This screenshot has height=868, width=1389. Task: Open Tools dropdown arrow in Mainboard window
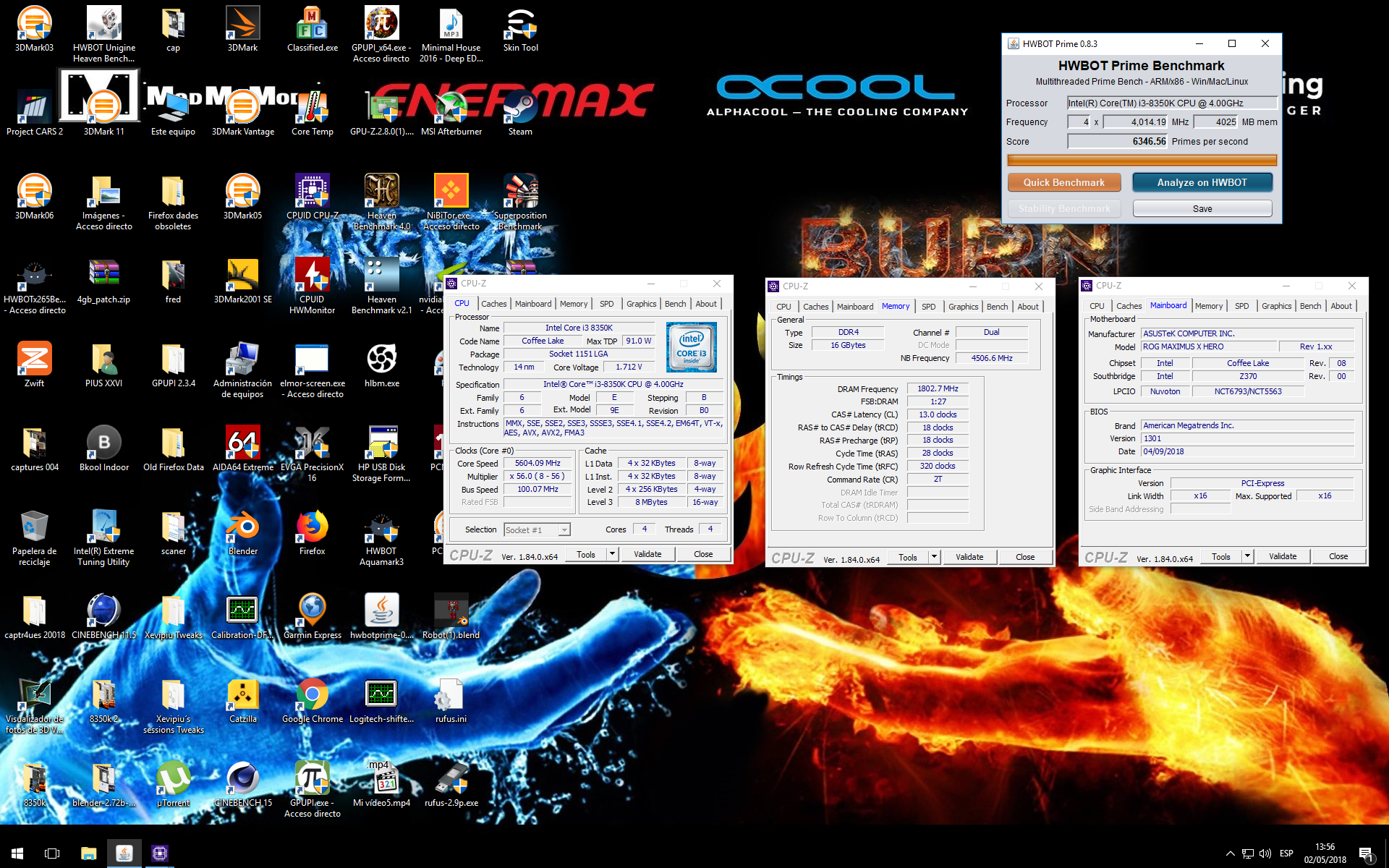pos(1247,556)
